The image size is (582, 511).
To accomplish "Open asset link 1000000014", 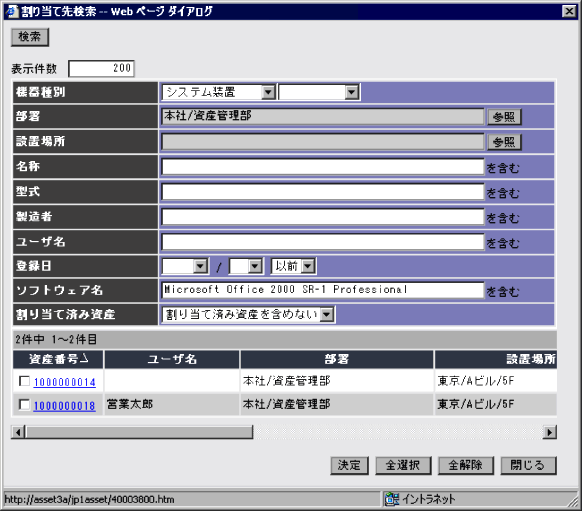I will (65, 382).
